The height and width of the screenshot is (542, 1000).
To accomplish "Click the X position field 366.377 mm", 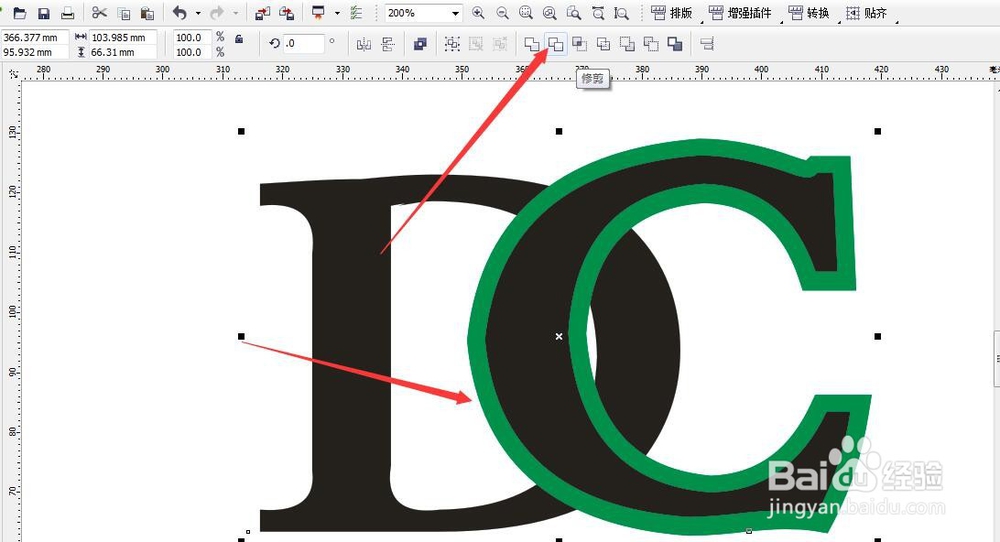I will click(34, 38).
